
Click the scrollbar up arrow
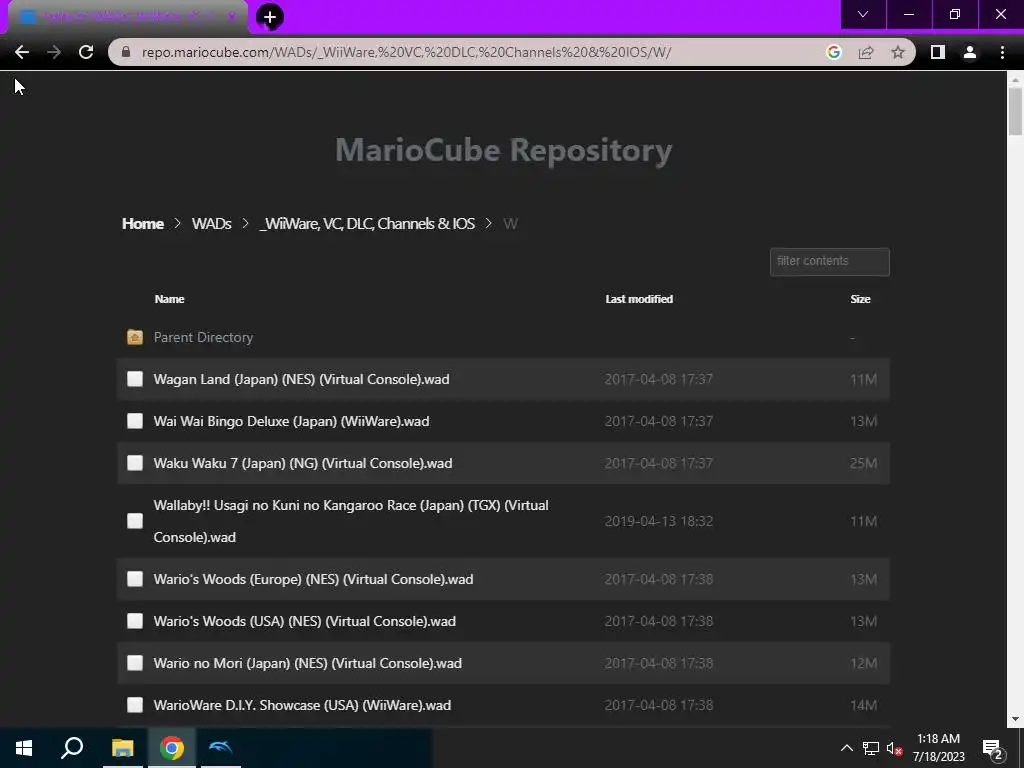[1015, 80]
